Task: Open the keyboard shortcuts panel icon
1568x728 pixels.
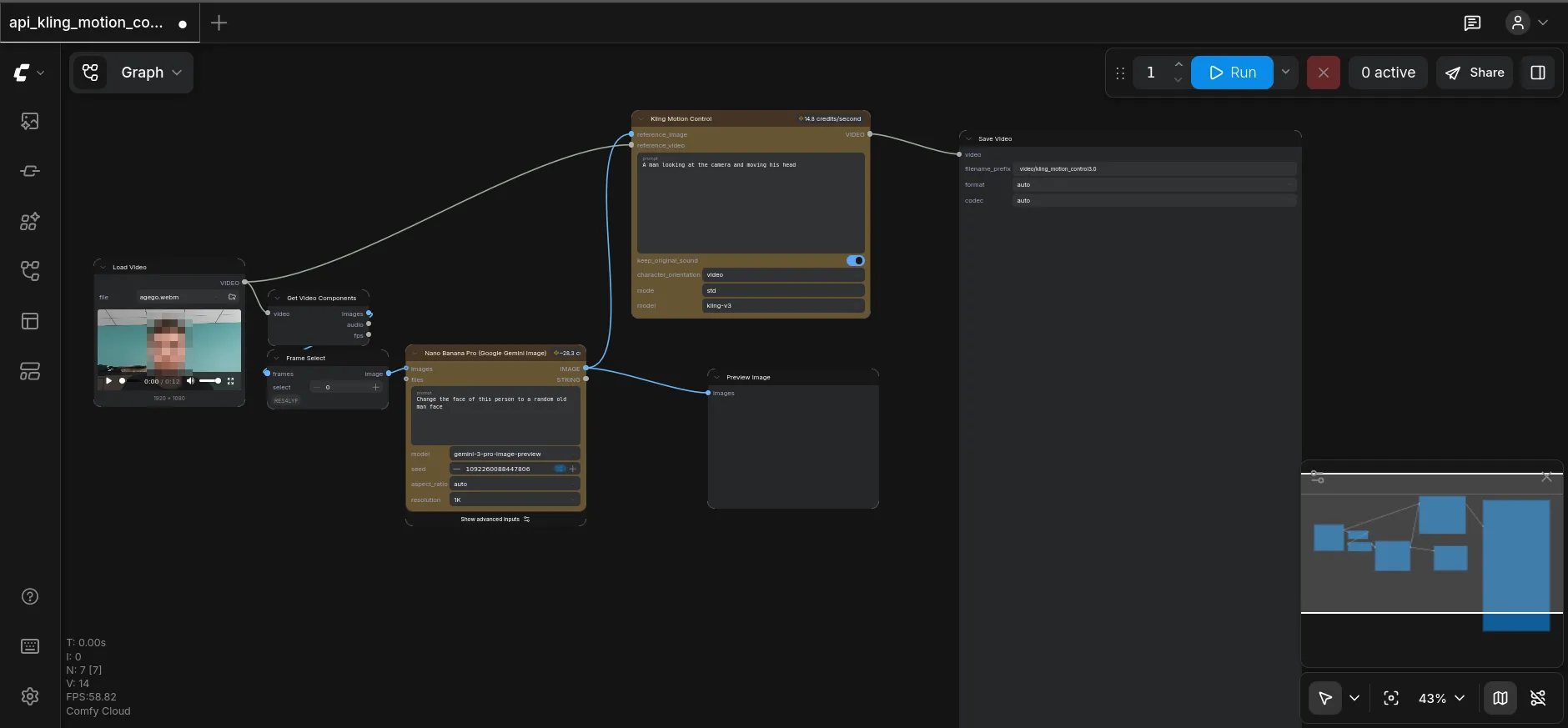Action: (30, 646)
